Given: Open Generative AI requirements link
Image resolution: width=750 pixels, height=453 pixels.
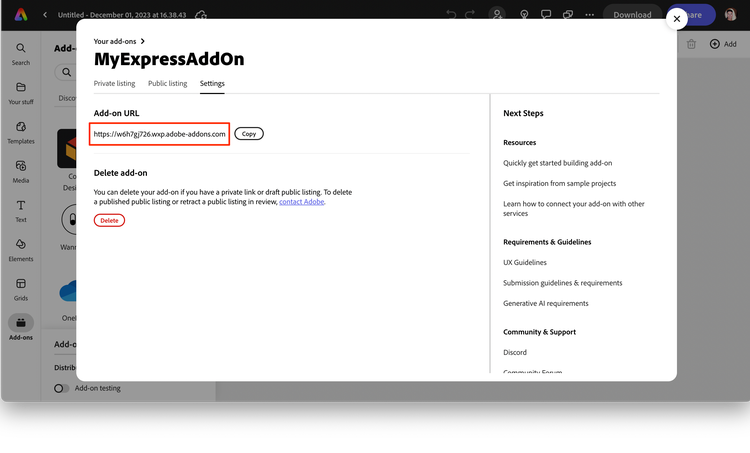Looking at the screenshot, I should [546, 303].
